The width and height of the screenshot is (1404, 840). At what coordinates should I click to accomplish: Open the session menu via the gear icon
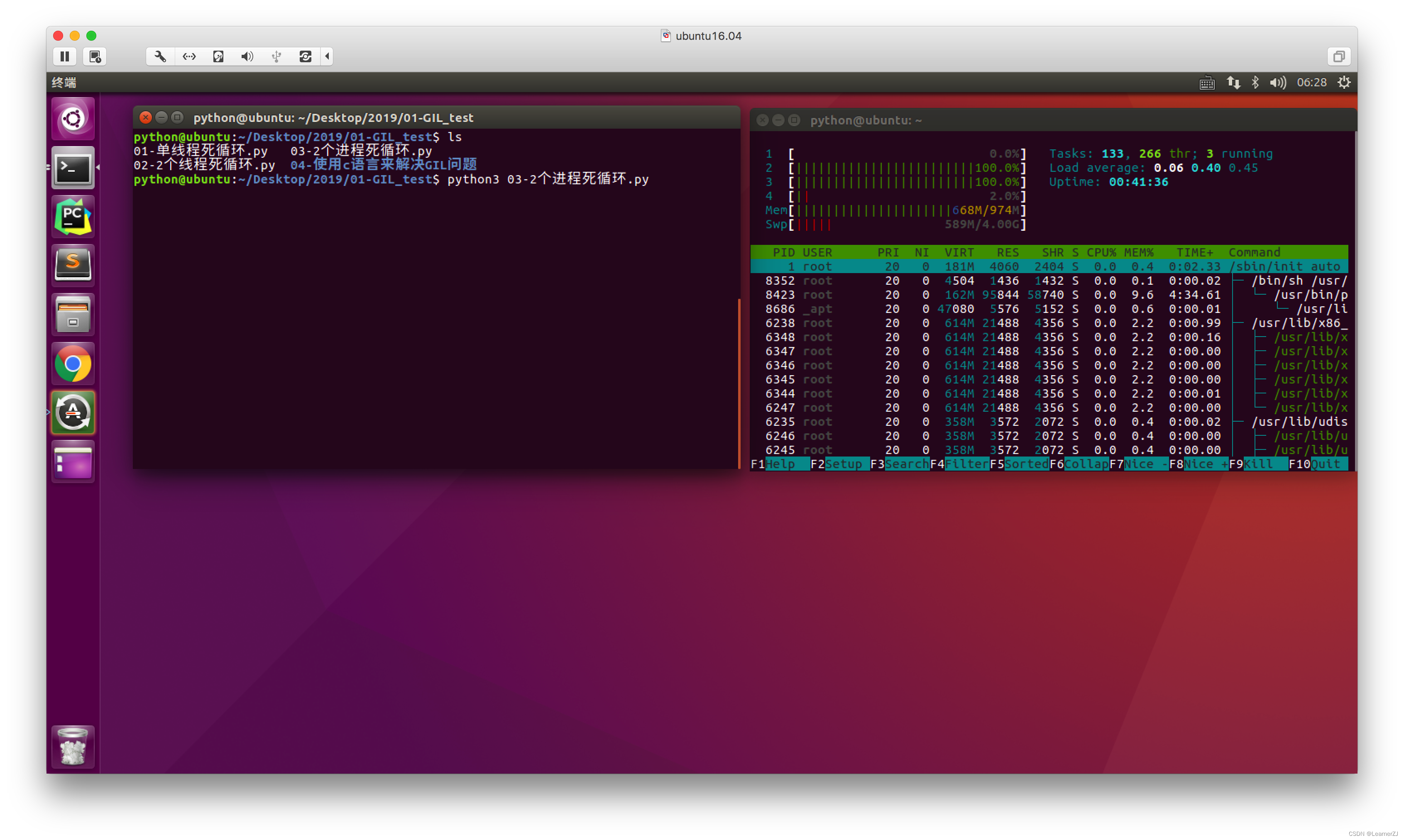pyautogui.click(x=1345, y=83)
